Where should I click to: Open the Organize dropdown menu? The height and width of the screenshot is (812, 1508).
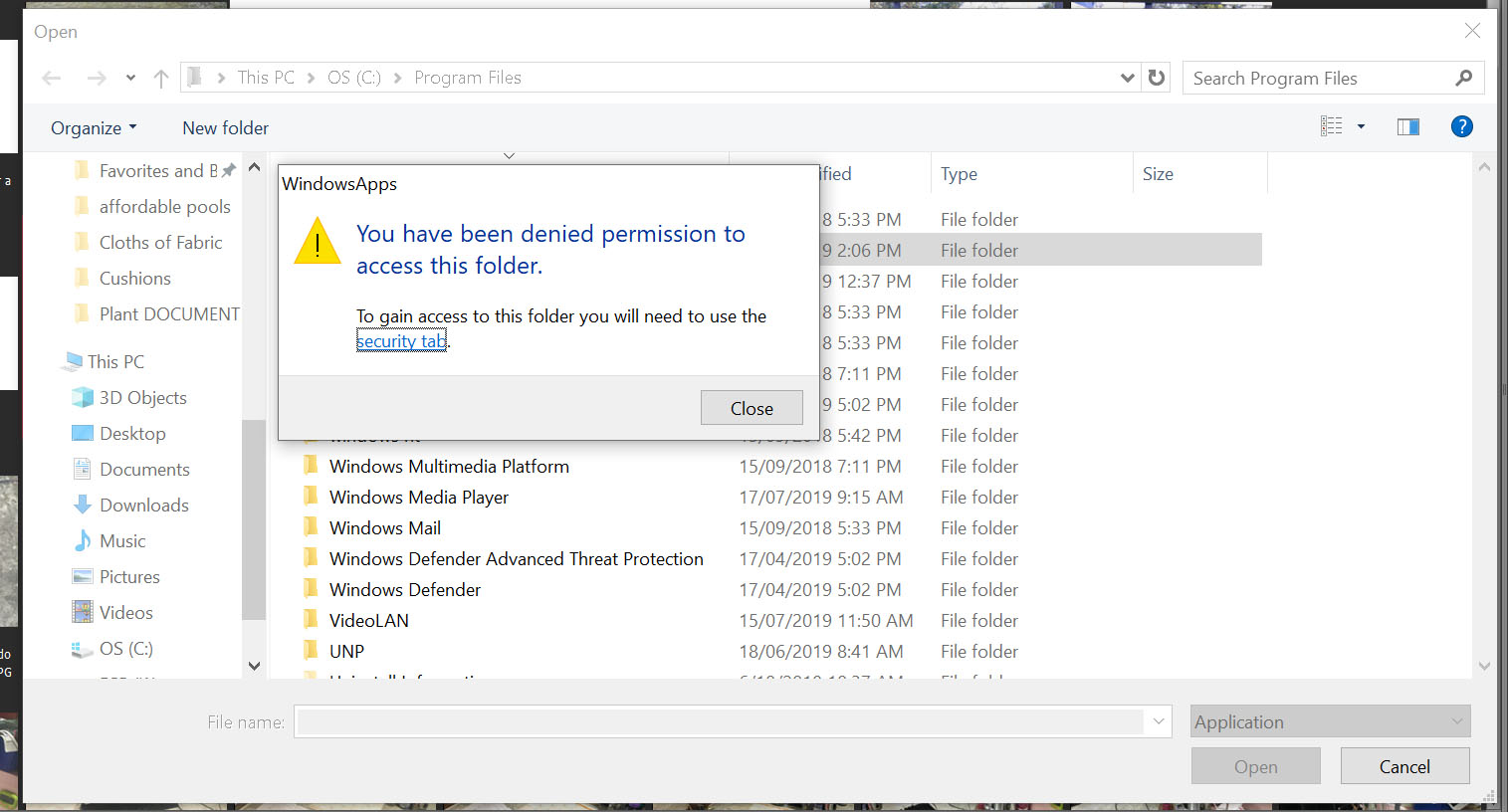[94, 127]
